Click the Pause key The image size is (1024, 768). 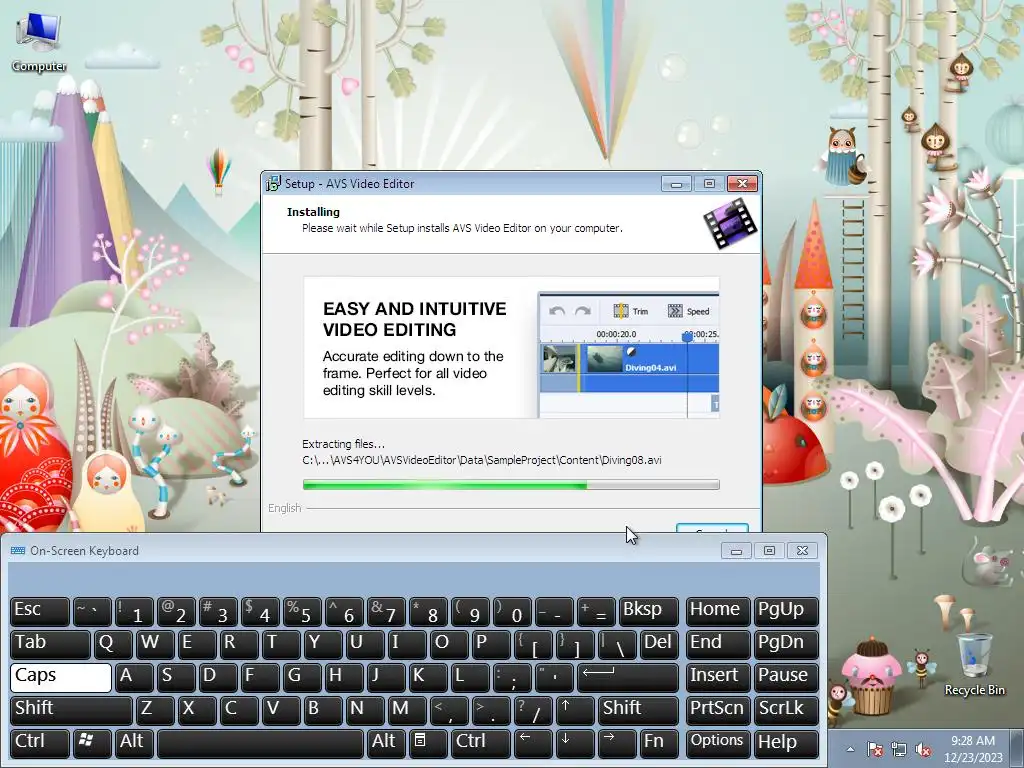(786, 677)
